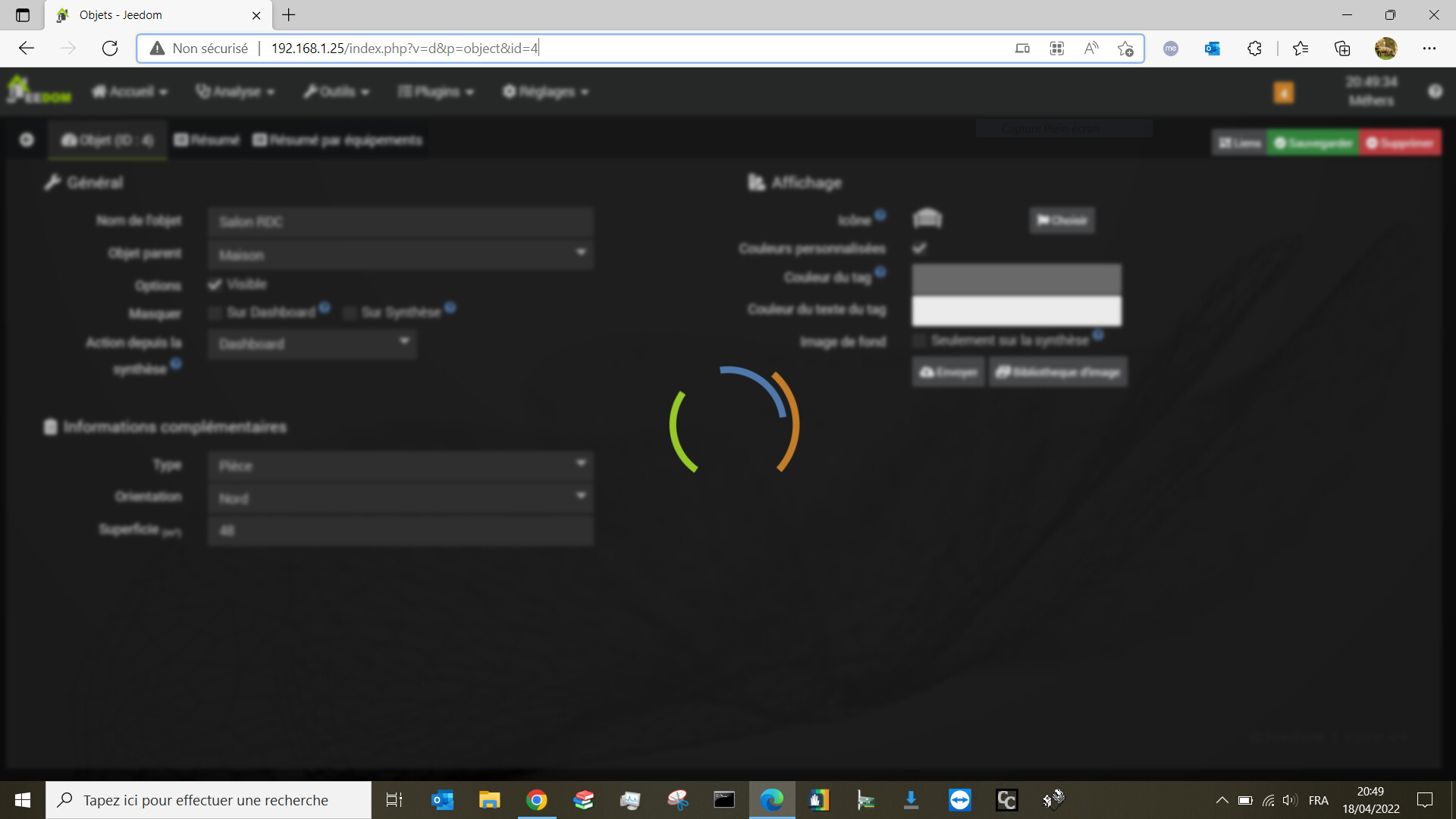The height and width of the screenshot is (819, 1456).
Task: Click the red Supprimer button
Action: tap(1400, 143)
